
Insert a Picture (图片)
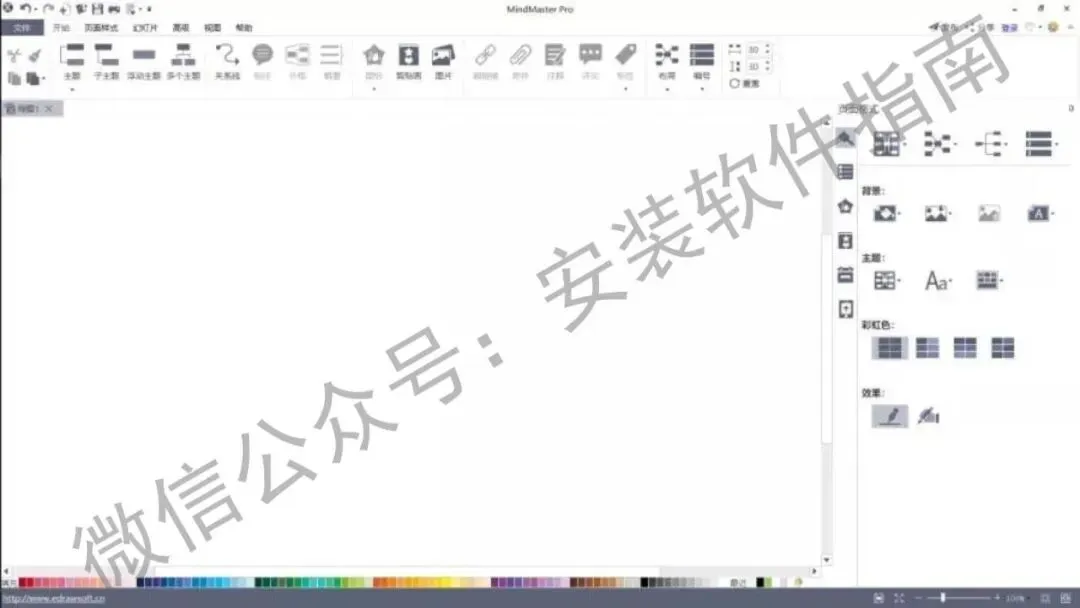click(x=443, y=61)
